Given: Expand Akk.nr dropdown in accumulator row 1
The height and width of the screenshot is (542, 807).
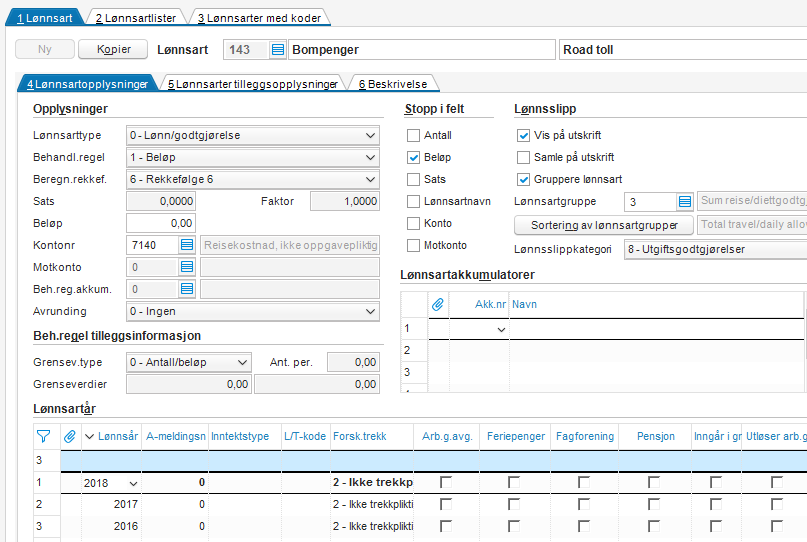Looking at the screenshot, I should coord(501,329).
